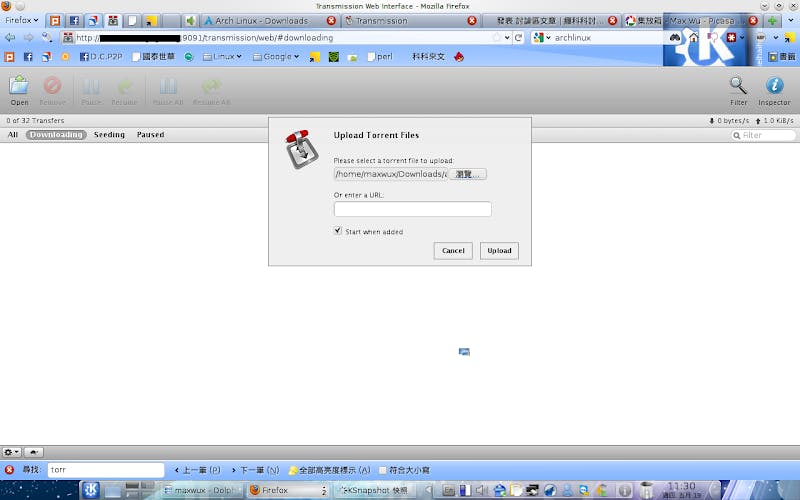This screenshot has width=800, height=500.
Task: Click the browse file button in dialog
Action: click(467, 174)
